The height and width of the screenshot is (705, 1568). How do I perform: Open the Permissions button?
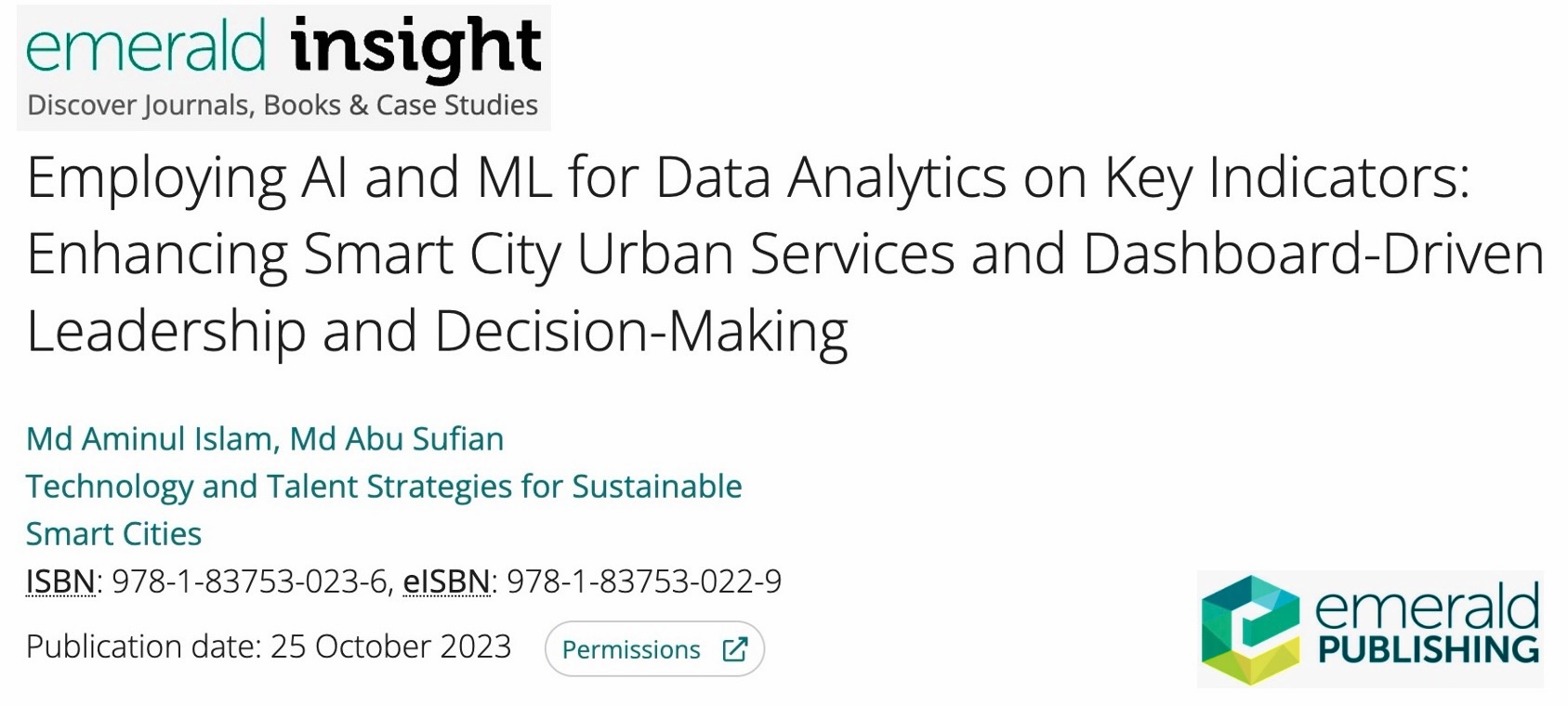[654, 648]
